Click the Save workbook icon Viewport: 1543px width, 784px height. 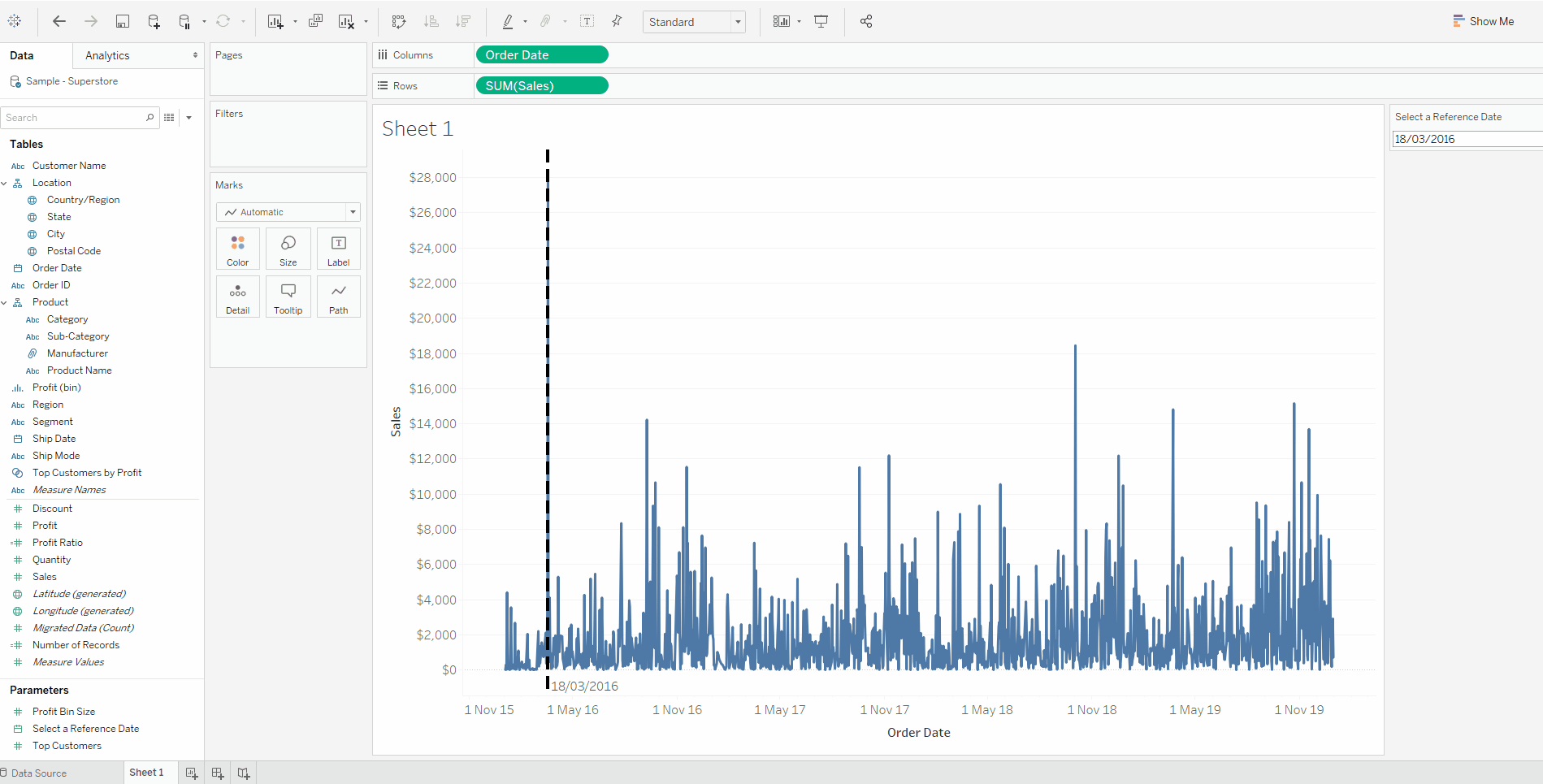pos(123,22)
